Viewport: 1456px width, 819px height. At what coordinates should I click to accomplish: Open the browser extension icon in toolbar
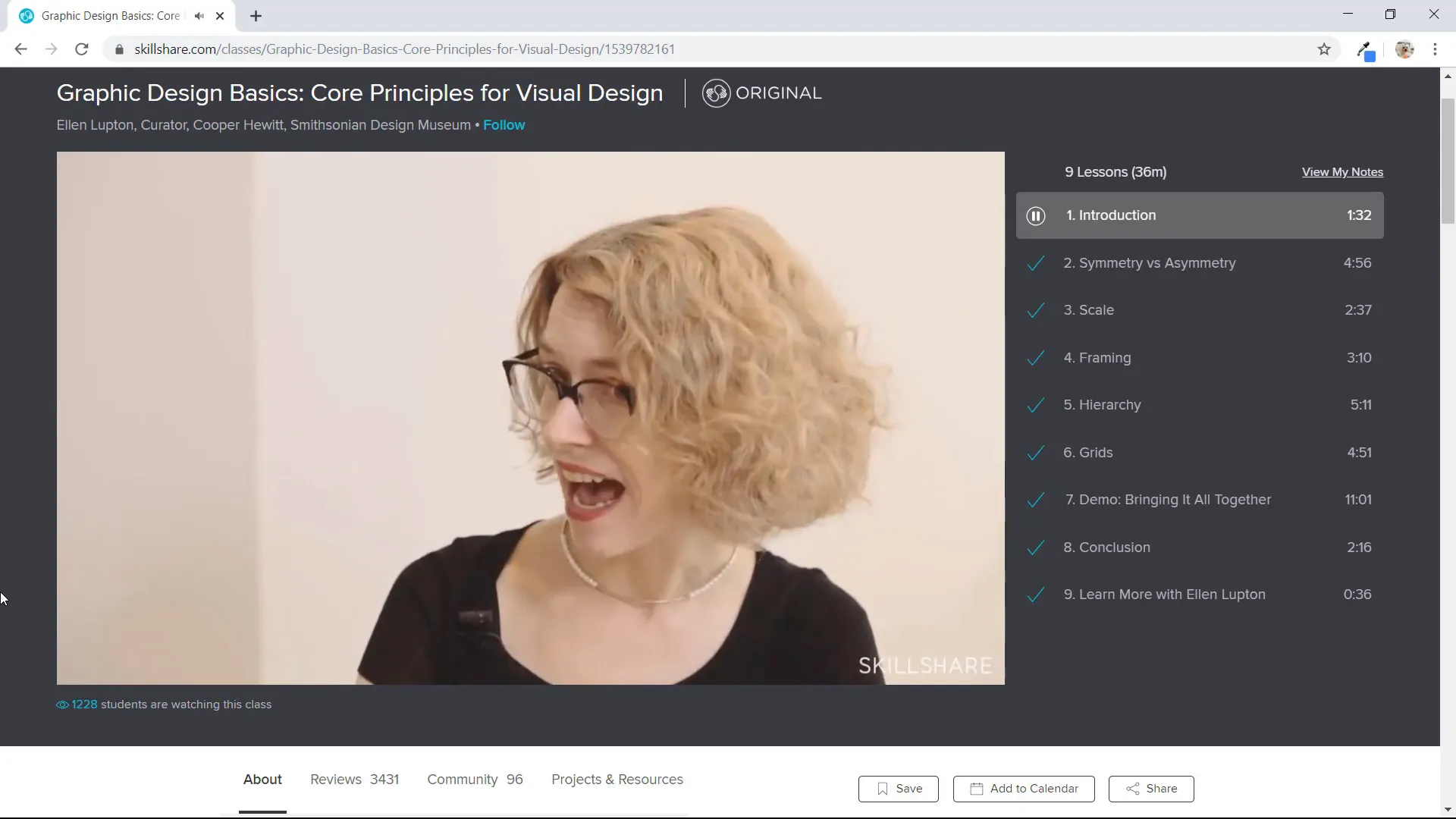1366,50
